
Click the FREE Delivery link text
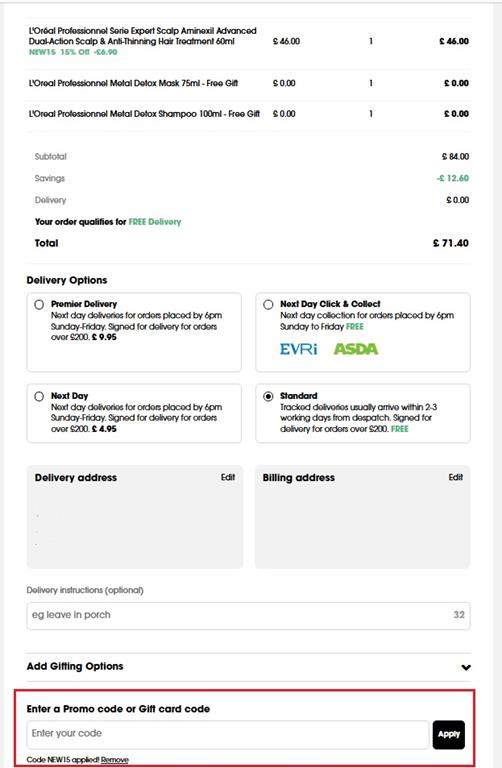tap(155, 222)
